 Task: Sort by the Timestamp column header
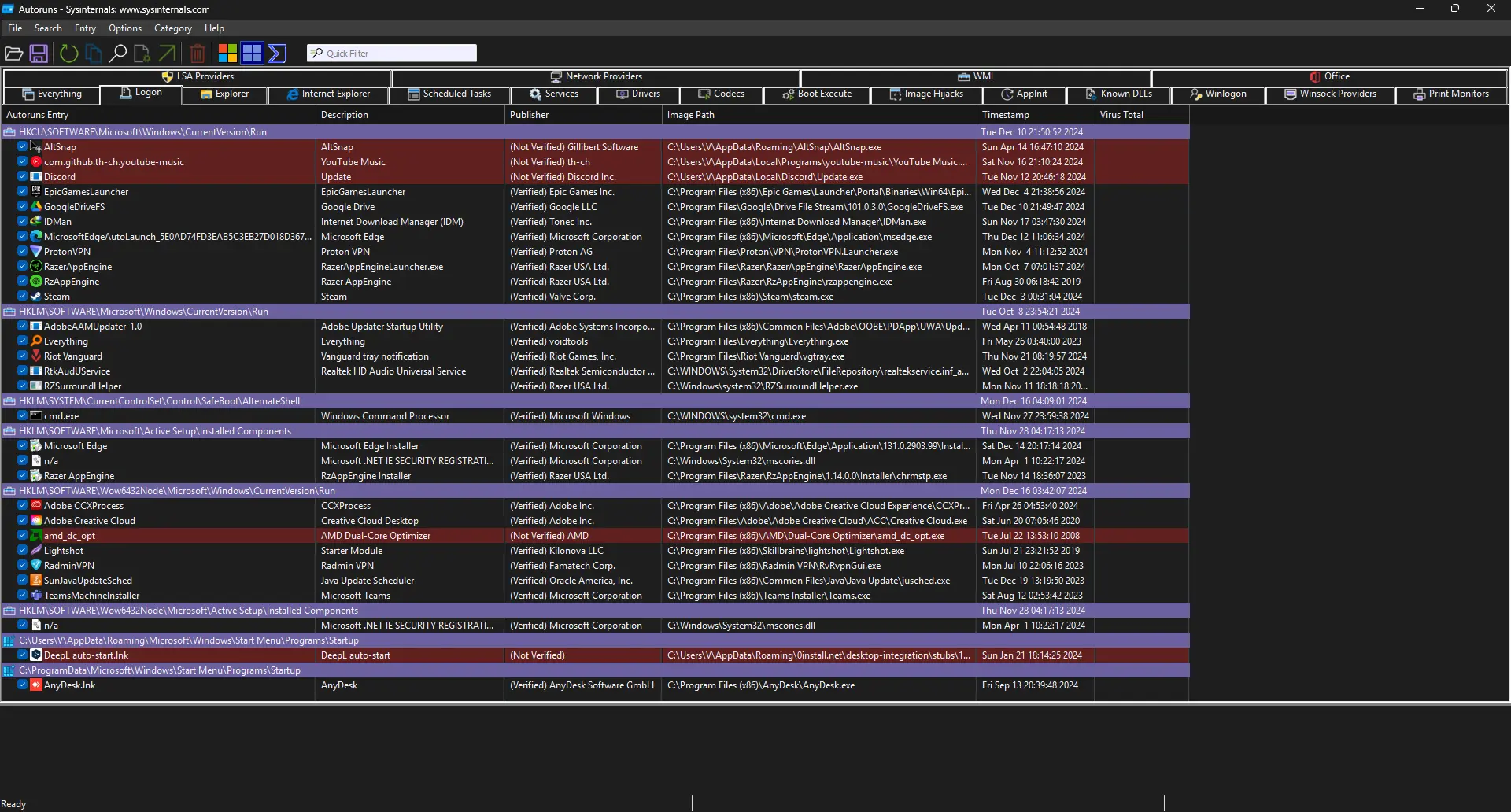[1036, 115]
